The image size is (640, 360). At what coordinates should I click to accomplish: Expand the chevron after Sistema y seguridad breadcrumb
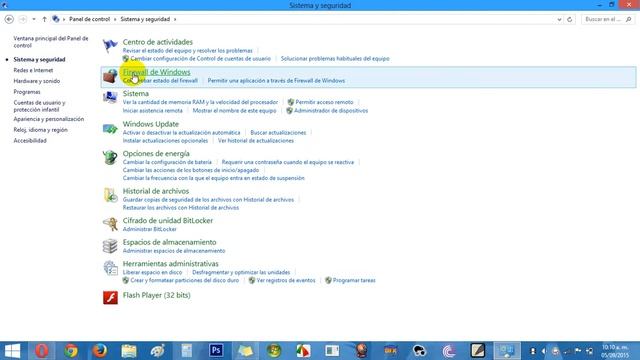pos(175,19)
